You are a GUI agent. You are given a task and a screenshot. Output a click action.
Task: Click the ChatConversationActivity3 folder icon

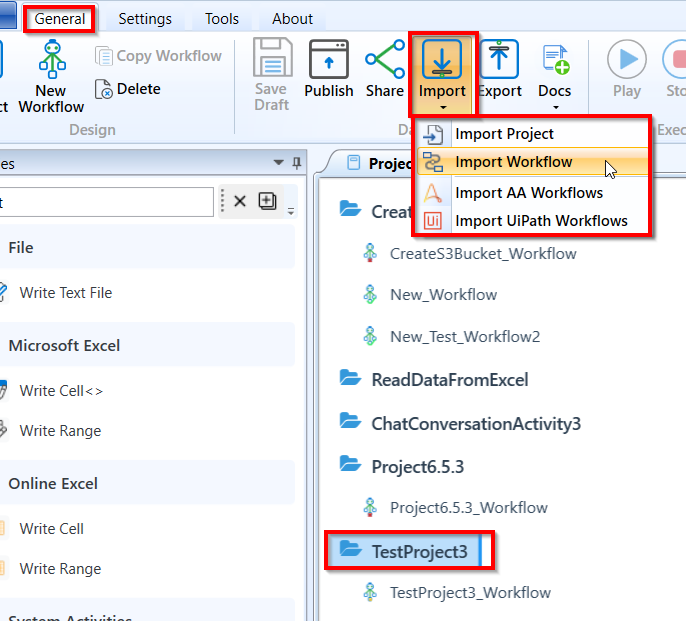(x=350, y=421)
